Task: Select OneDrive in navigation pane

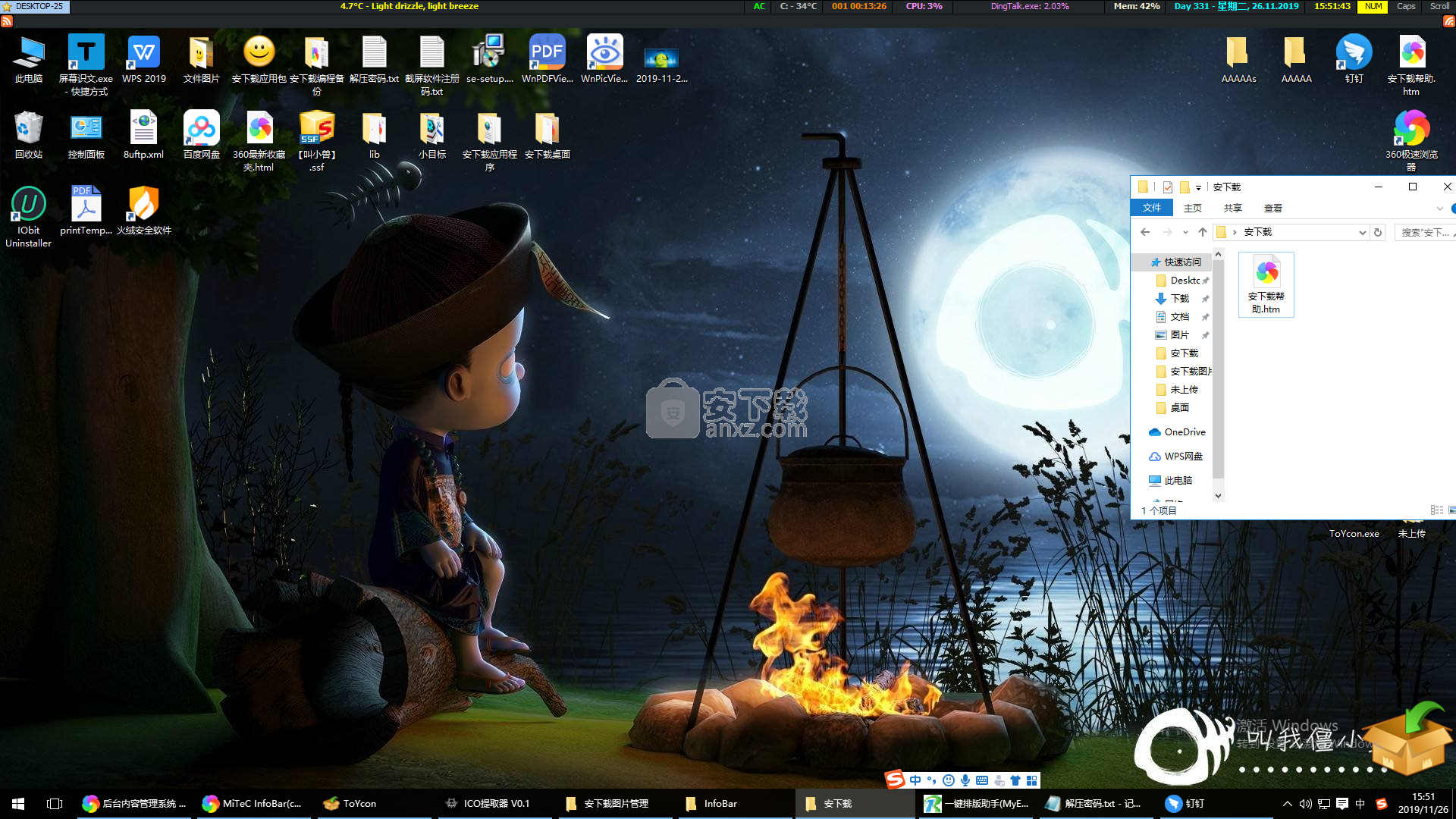Action: pos(1177,431)
